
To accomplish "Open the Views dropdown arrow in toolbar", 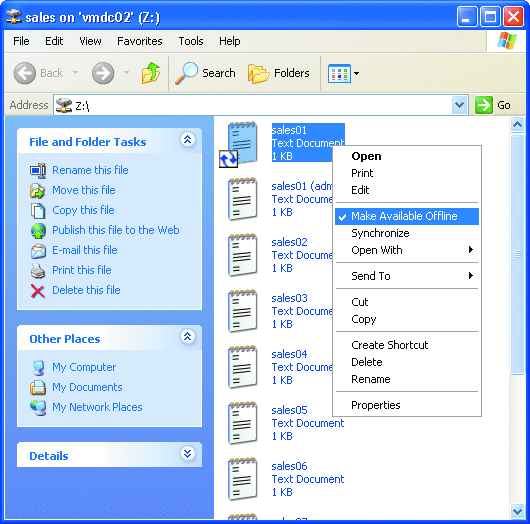I will click(x=356, y=73).
